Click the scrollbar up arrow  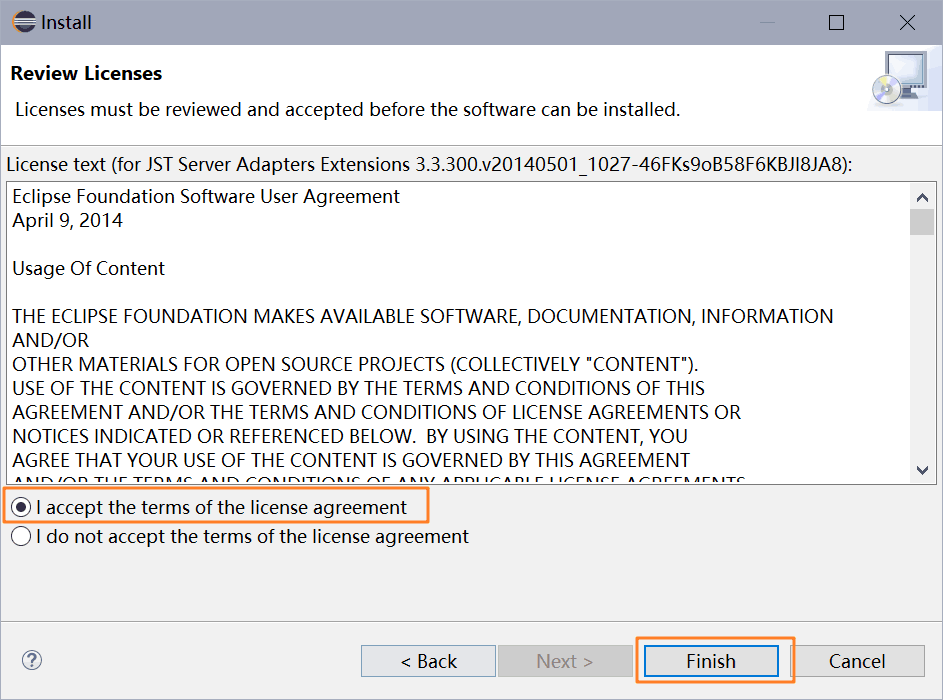pos(922,196)
